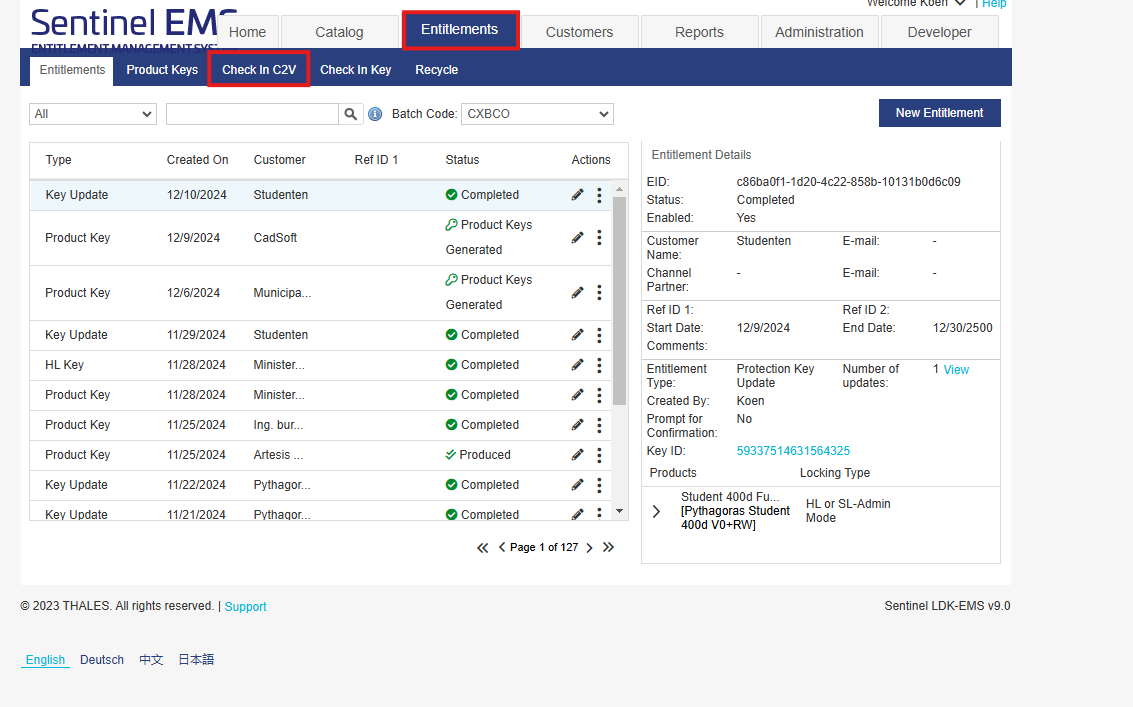Switch to the Check In C2V sub-tab
Image resolution: width=1133 pixels, height=707 pixels.
(259, 69)
